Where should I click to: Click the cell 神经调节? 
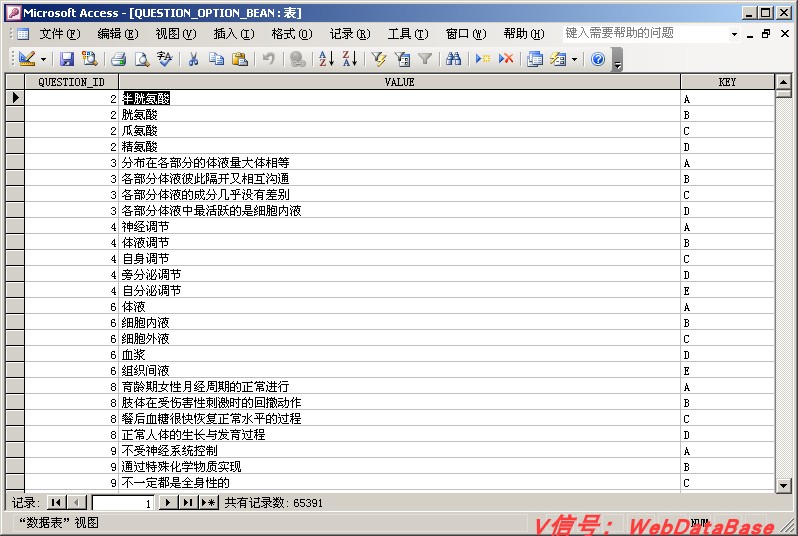pyautogui.click(x=400, y=227)
